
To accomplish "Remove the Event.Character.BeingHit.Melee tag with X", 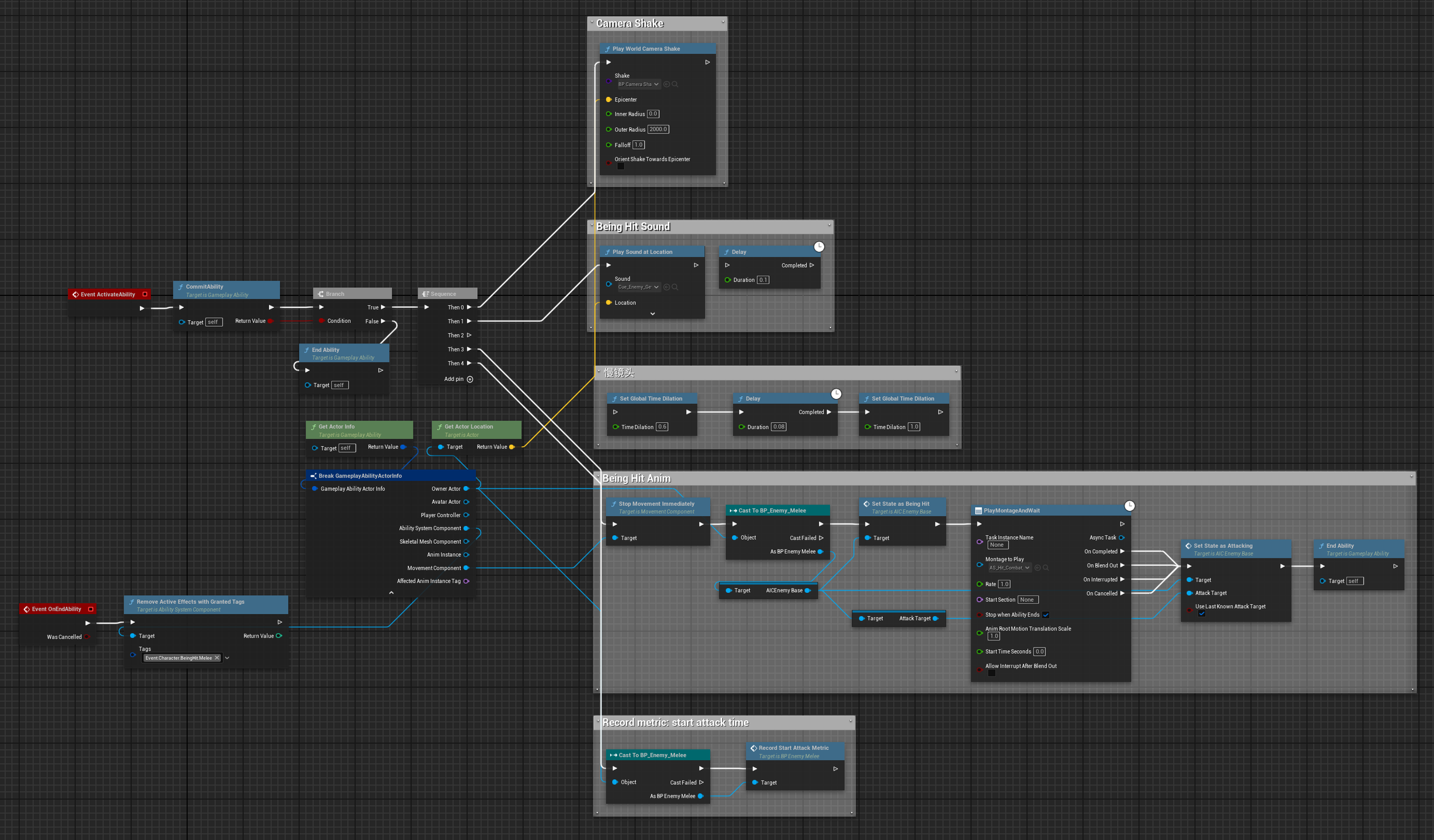I will point(217,658).
